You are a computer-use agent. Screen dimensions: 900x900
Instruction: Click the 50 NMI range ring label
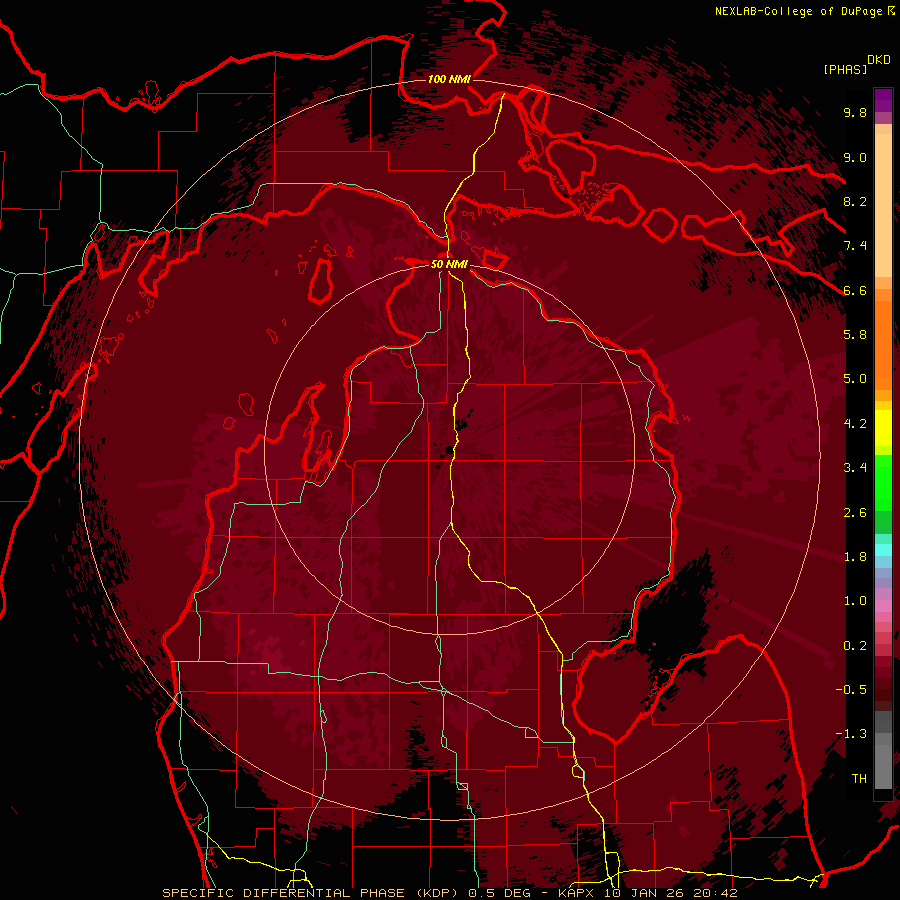tap(449, 264)
